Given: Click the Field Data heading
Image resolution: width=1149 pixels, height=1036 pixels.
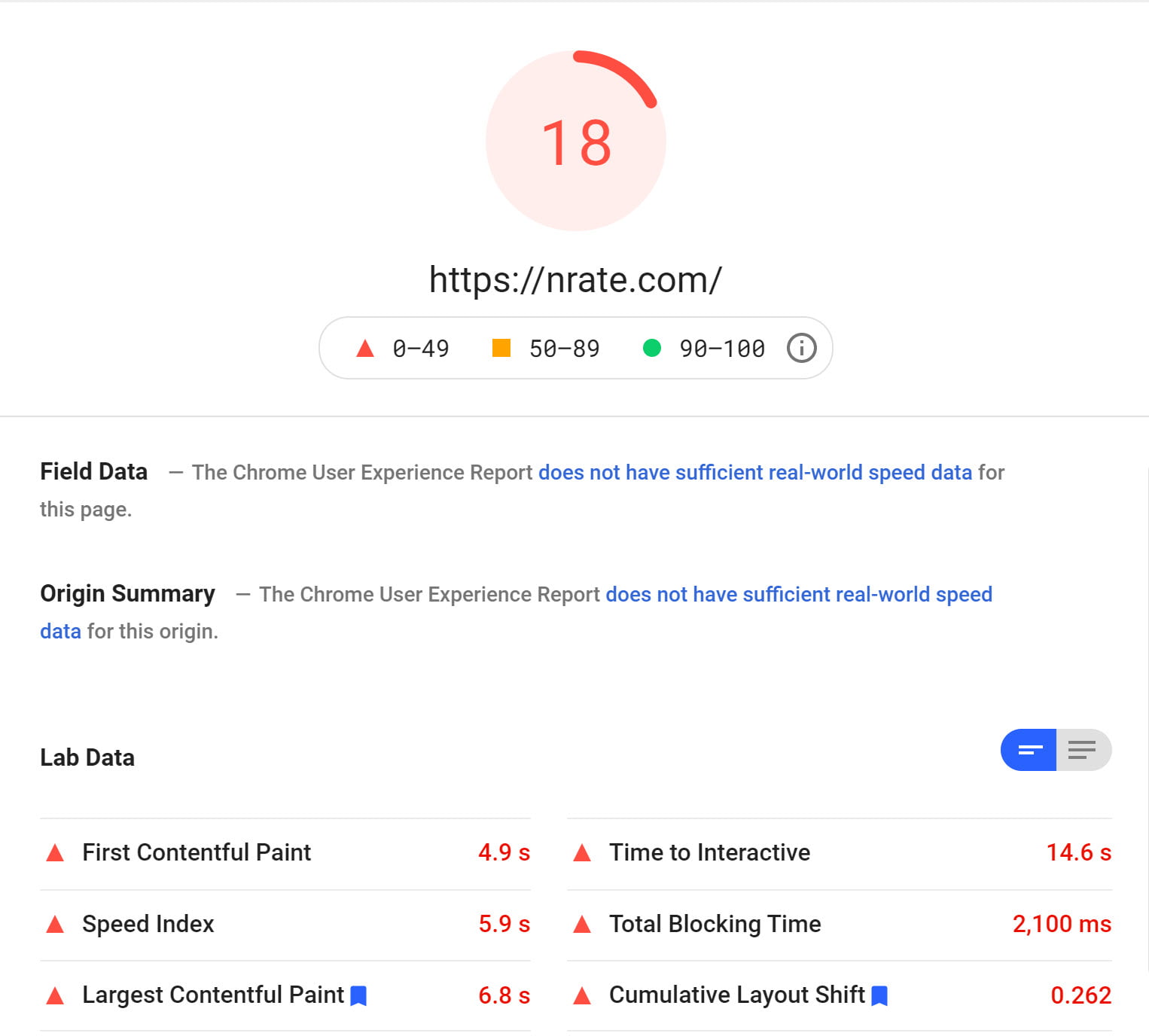Looking at the screenshot, I should [x=94, y=471].
